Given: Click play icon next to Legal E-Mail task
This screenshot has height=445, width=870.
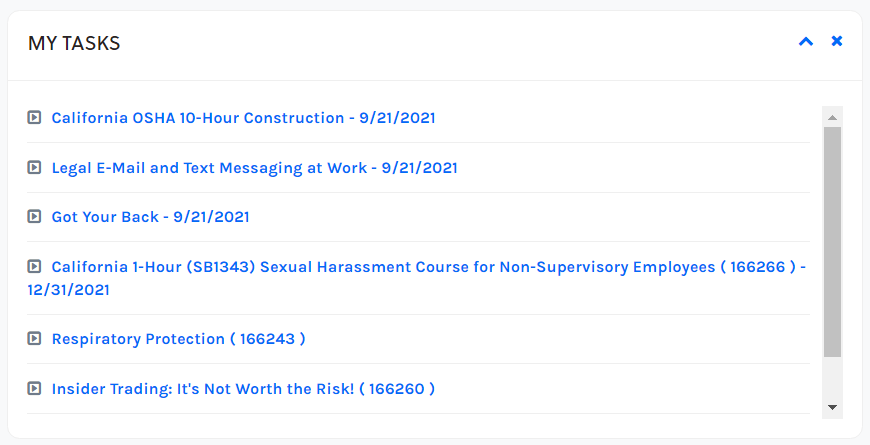Looking at the screenshot, I should [x=34, y=168].
